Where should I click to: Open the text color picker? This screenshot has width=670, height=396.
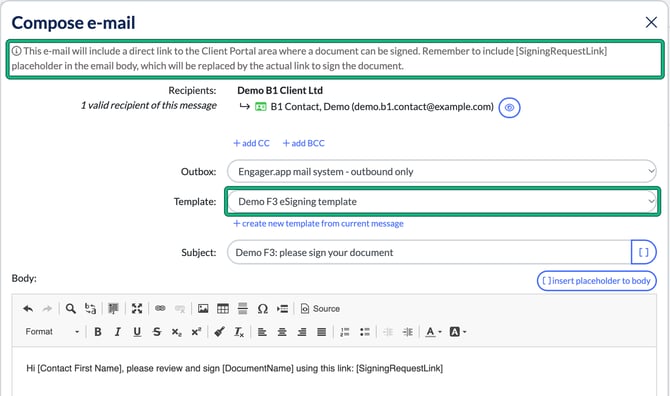[433, 332]
